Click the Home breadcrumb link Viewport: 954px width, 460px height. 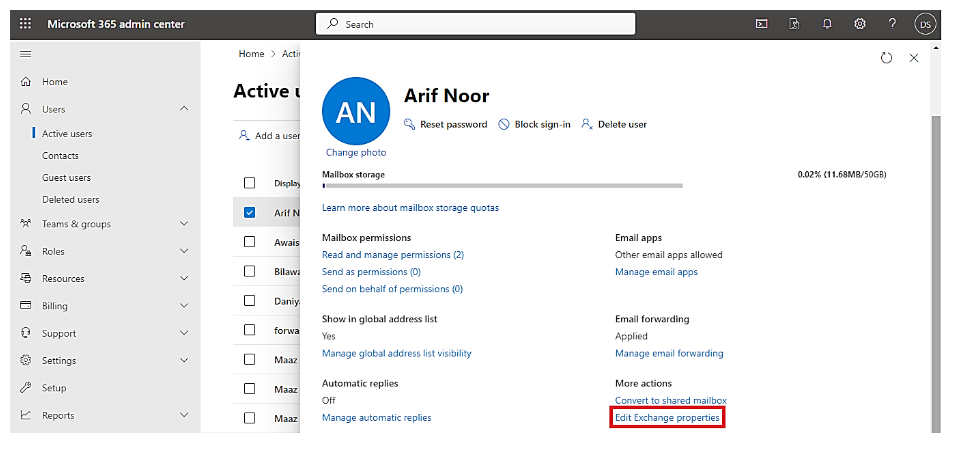(251, 54)
